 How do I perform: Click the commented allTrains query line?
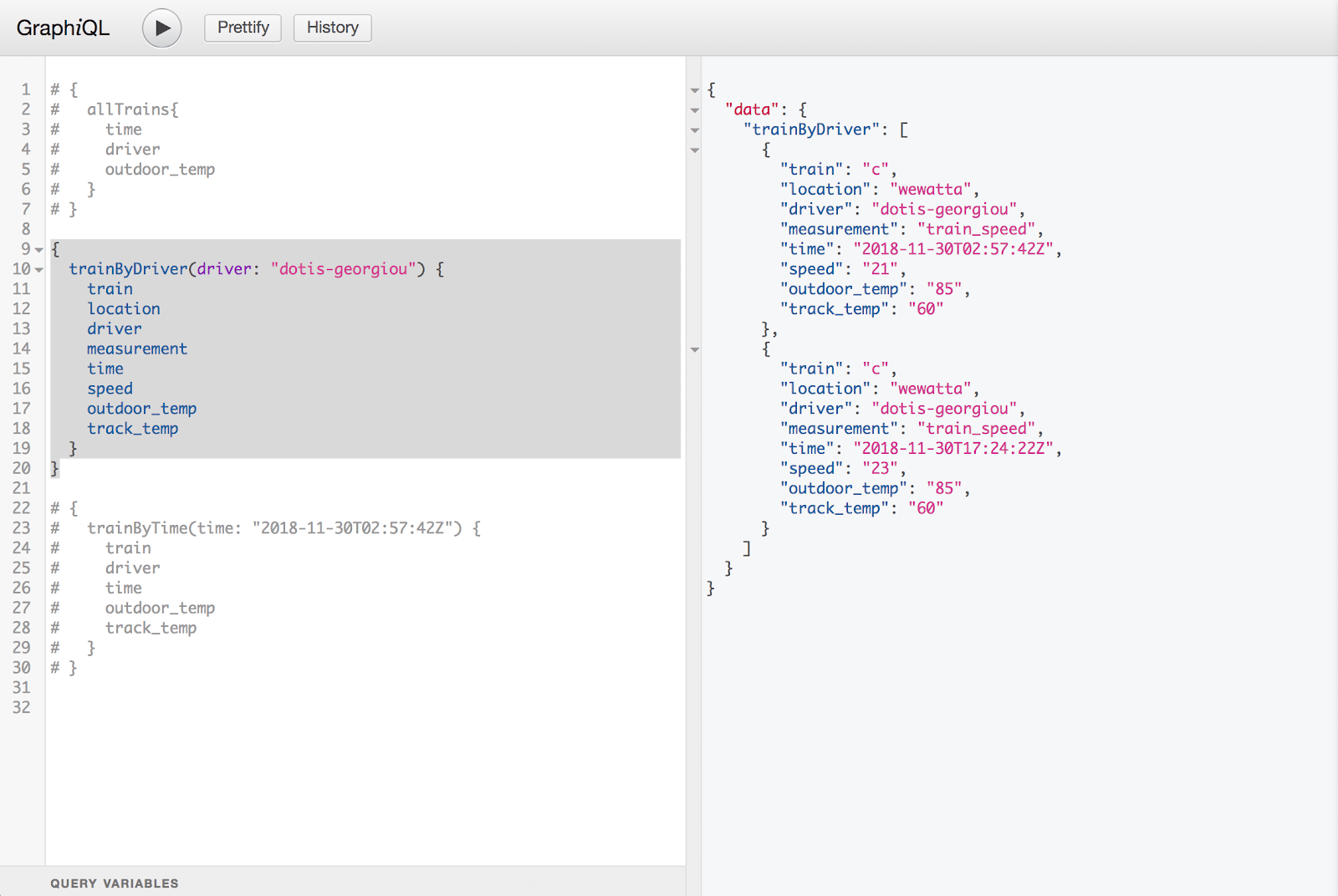click(132, 109)
